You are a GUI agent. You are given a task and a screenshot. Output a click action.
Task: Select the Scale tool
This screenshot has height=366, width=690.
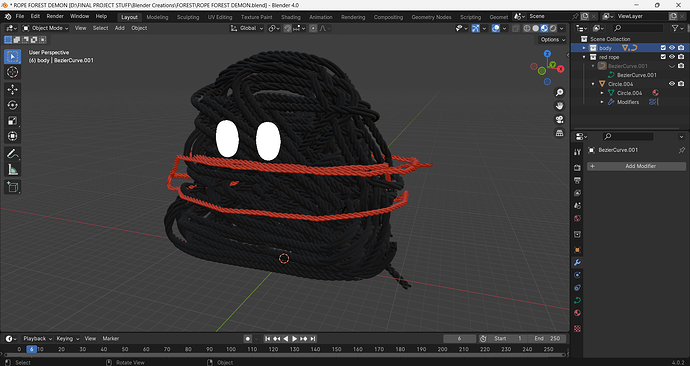click(x=12, y=121)
